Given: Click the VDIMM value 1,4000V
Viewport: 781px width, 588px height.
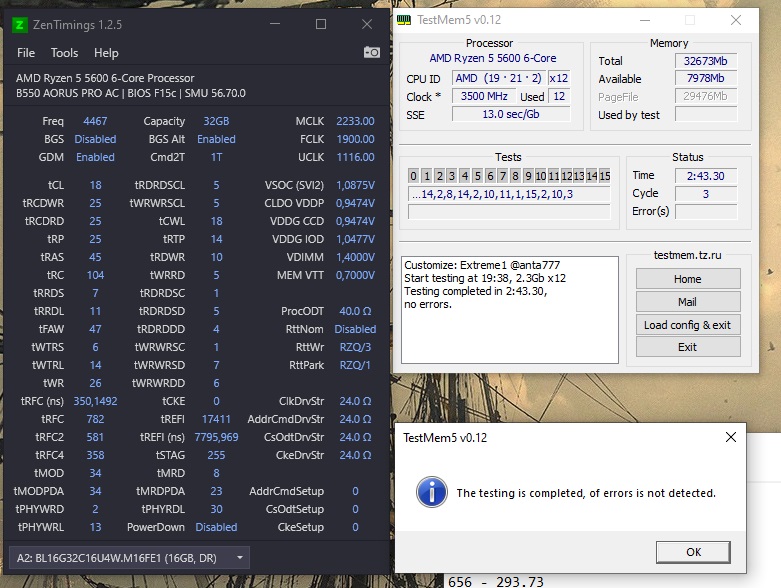Looking at the screenshot, I should 355,257.
